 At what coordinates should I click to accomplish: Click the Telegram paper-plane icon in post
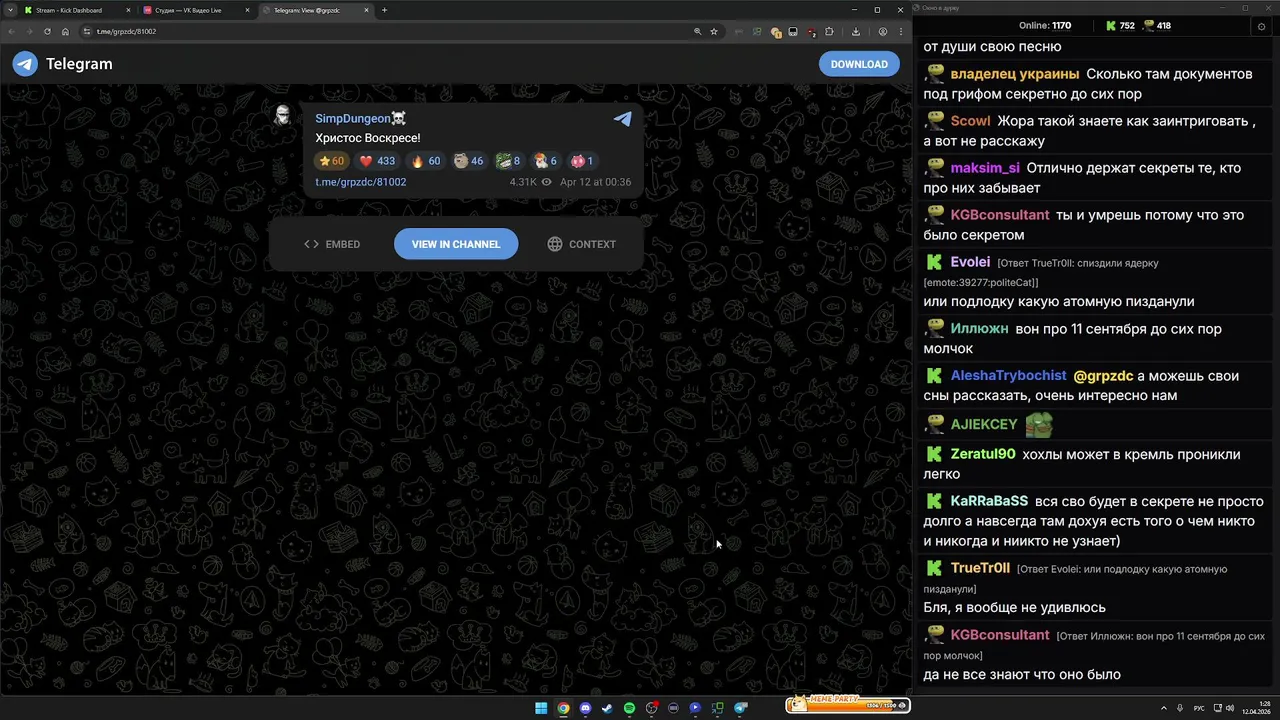coord(623,118)
